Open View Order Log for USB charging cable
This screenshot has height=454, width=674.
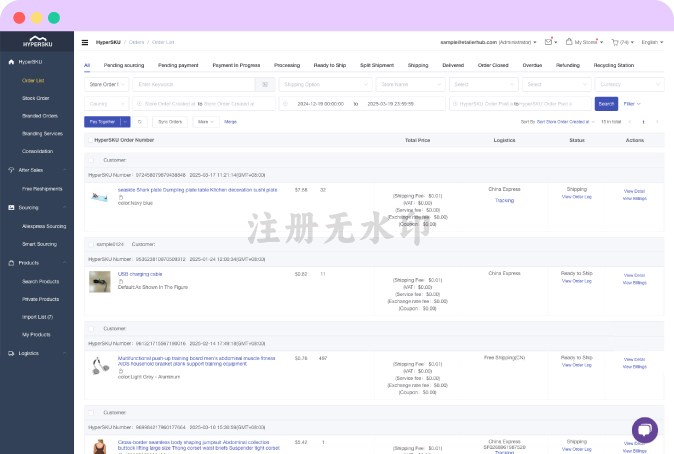(576, 281)
